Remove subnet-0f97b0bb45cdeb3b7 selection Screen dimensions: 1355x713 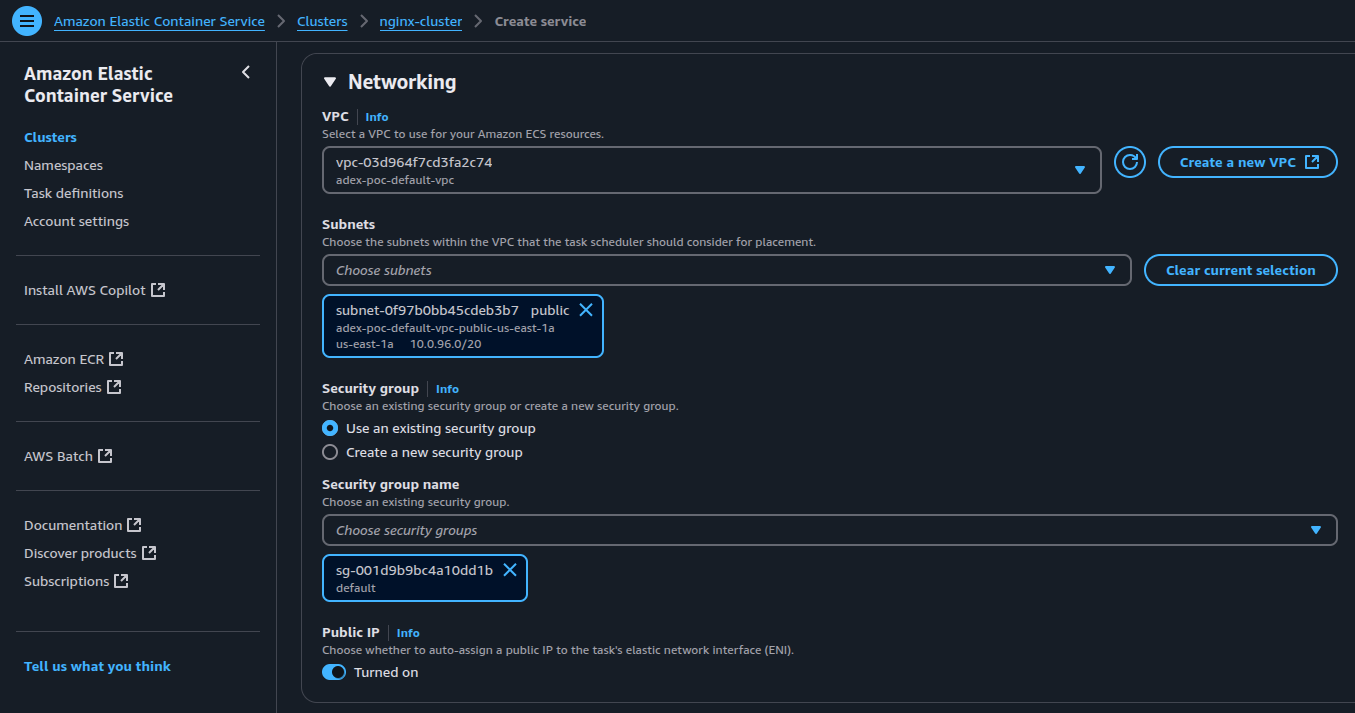click(586, 310)
